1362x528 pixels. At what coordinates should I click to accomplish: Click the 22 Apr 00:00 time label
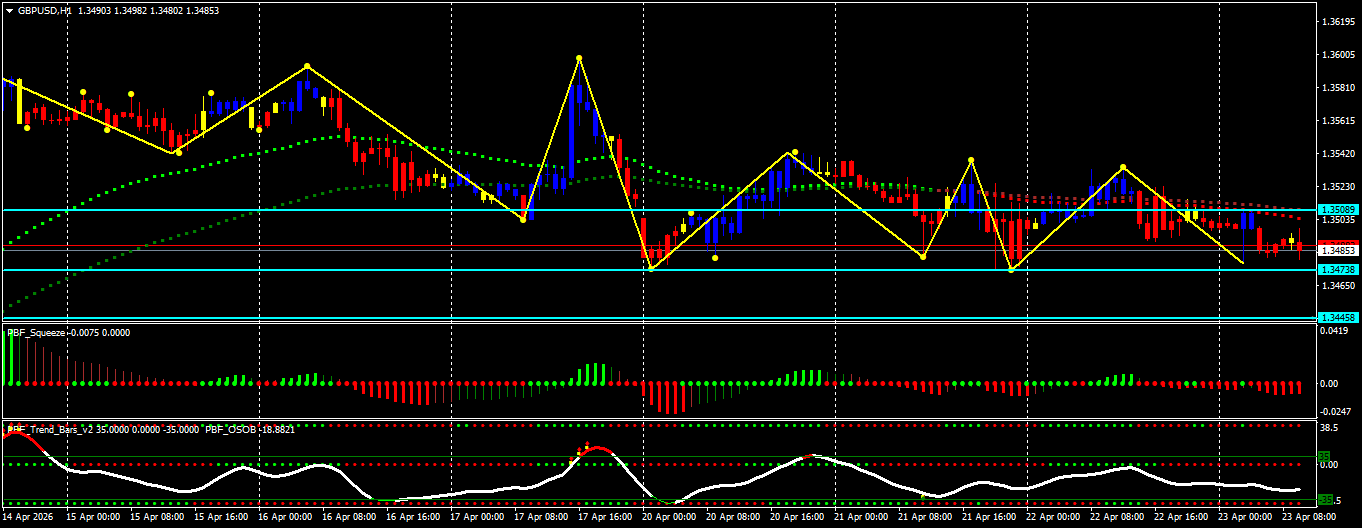1052,517
